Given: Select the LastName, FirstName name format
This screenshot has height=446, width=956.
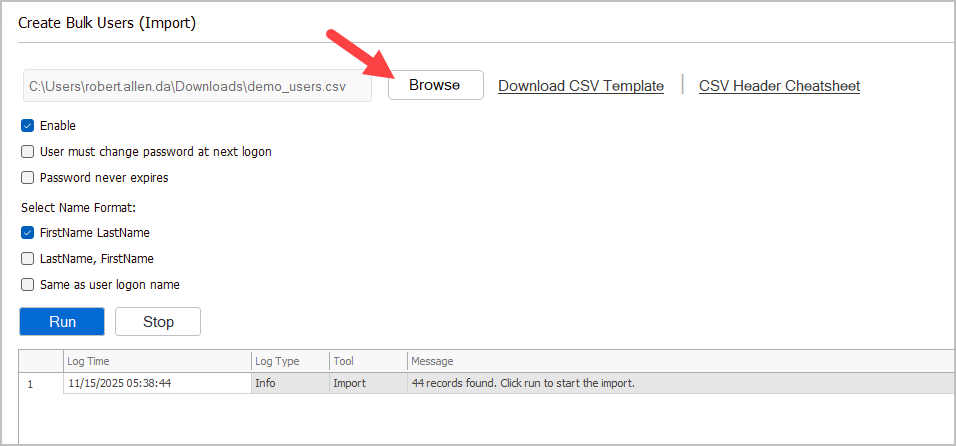Looking at the screenshot, I should [x=28, y=259].
